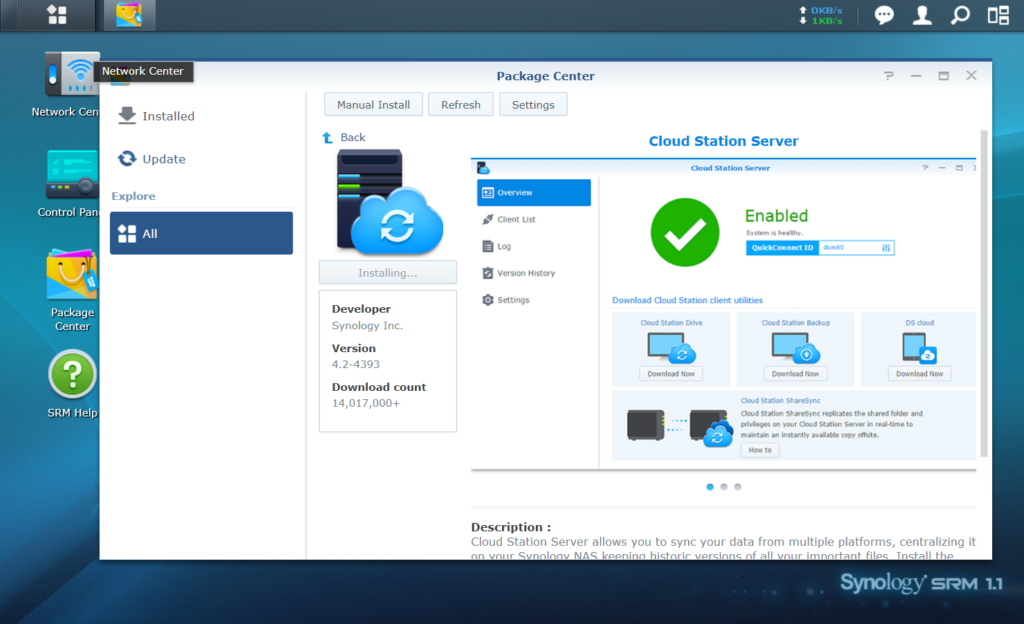Click Settings in the preview sidebar
Screen dimensions: 1024x624
tap(513, 300)
